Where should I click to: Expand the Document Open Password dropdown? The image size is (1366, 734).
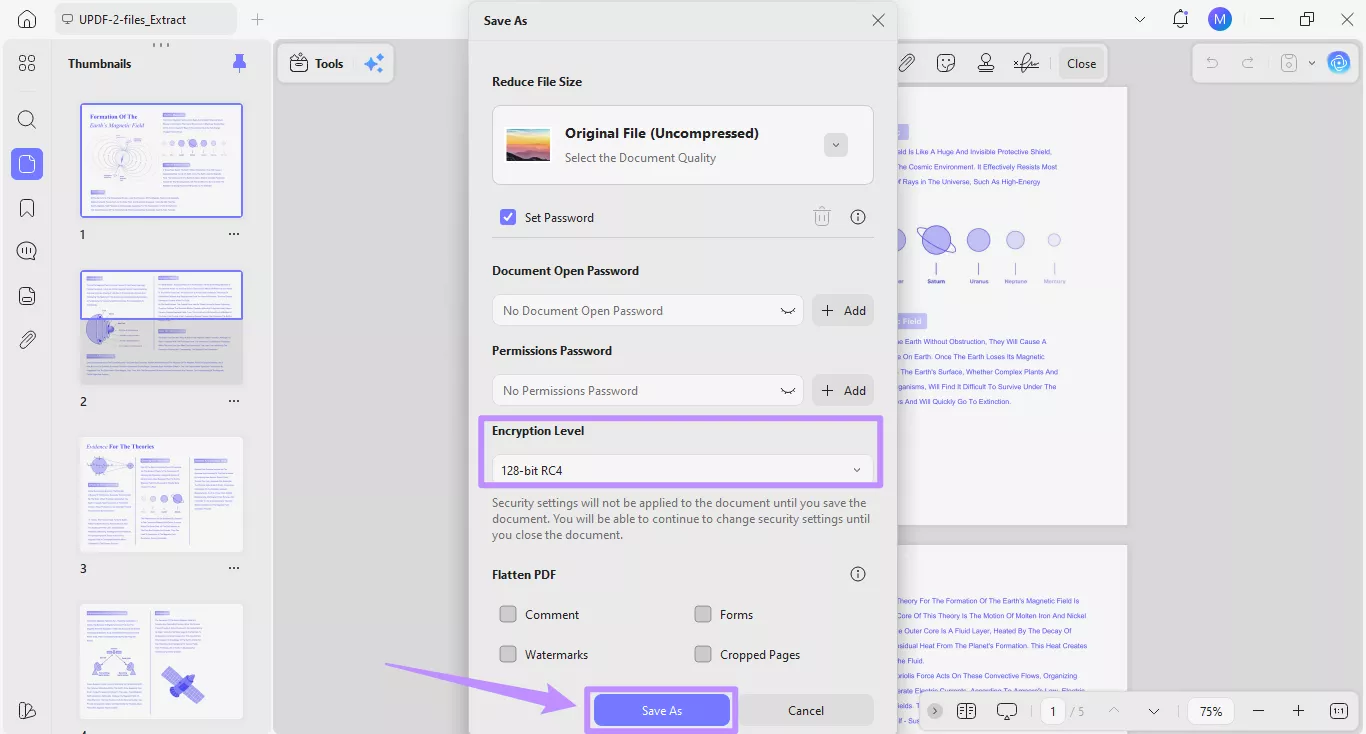pyautogui.click(x=789, y=310)
